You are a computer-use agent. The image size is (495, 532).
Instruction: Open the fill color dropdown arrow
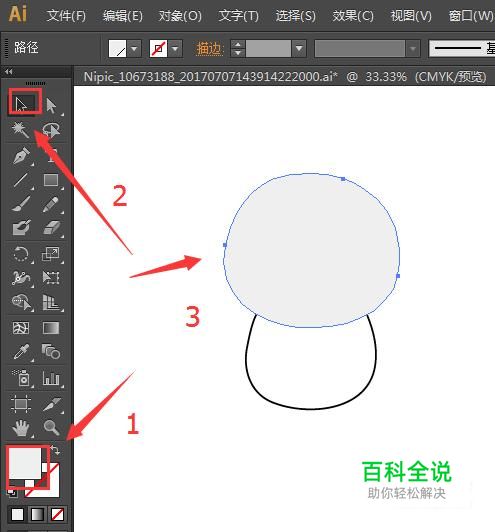[x=134, y=49]
